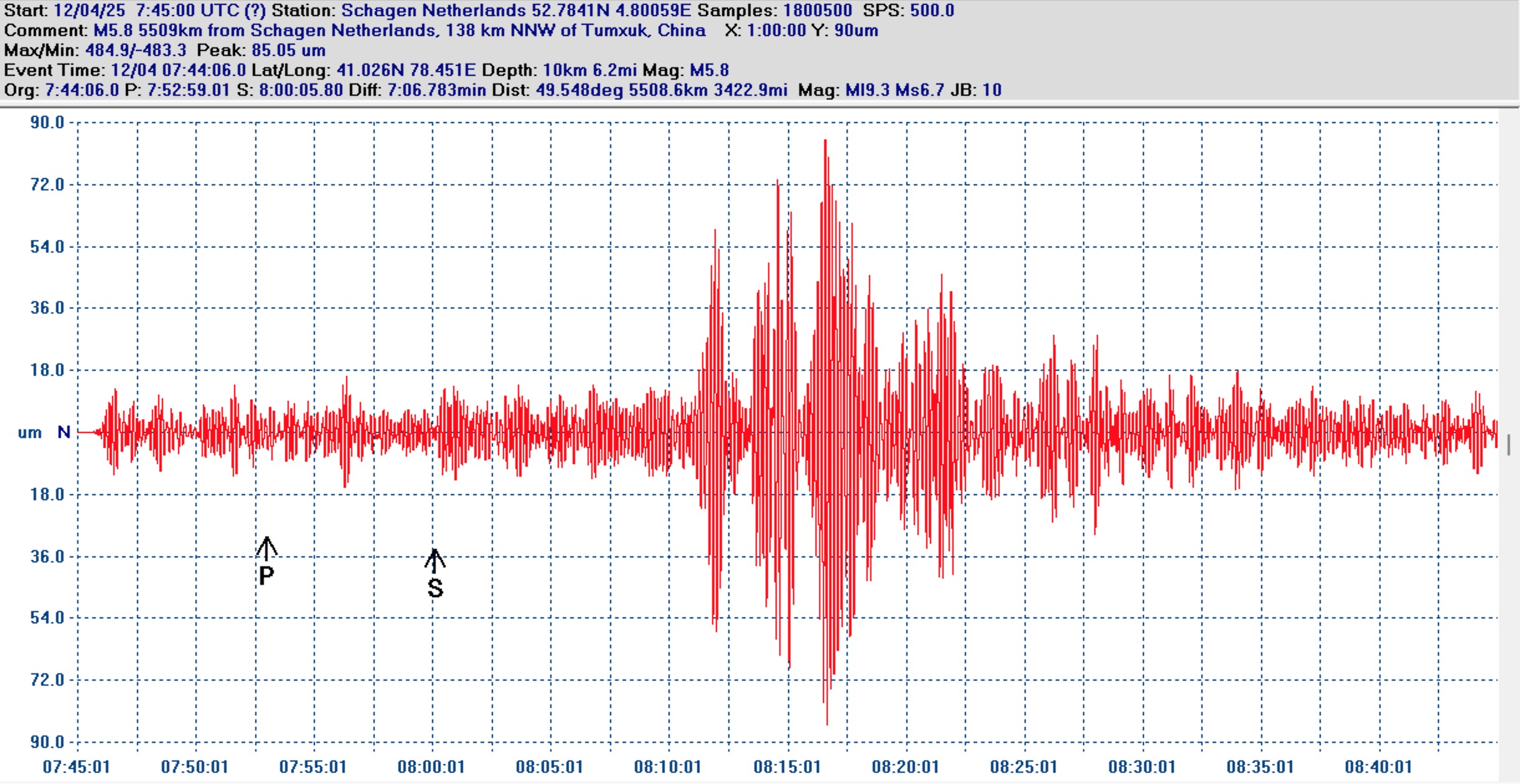Screen dimensions: 1520x784
Task: Click the bottom 90.0 amplitude label
Action: point(47,742)
